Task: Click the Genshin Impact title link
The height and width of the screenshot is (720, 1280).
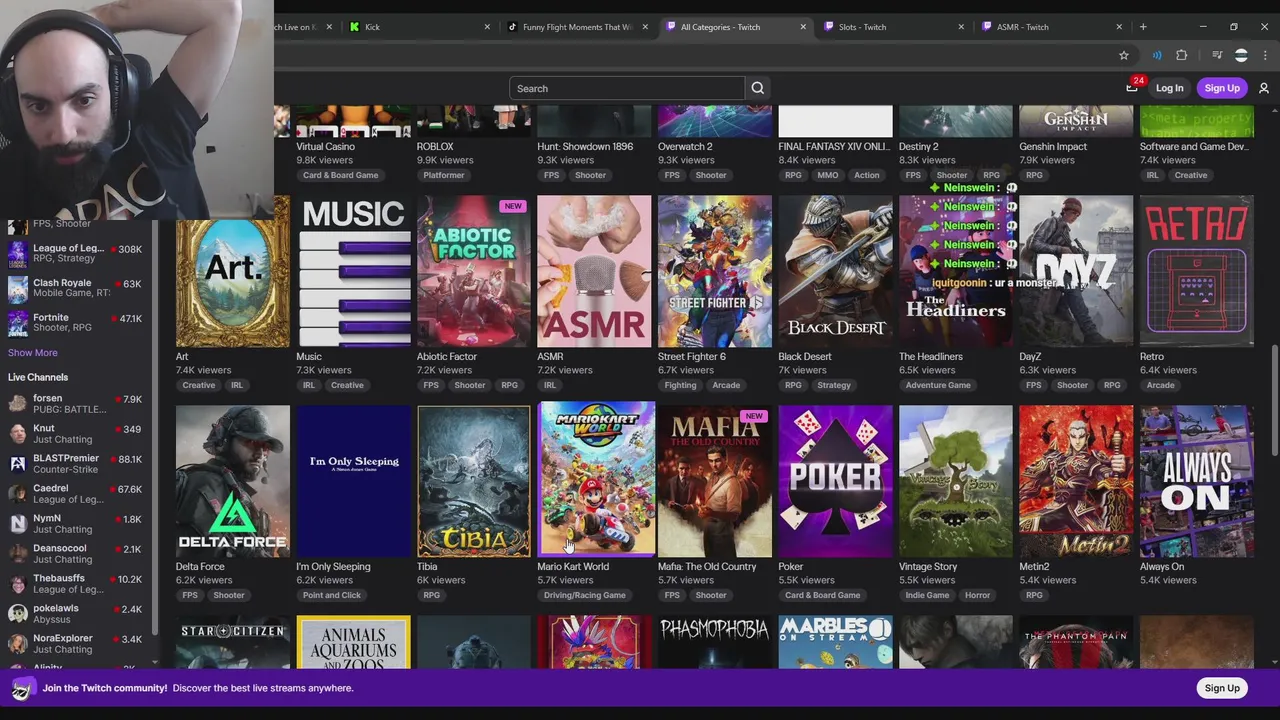Action: [x=1053, y=146]
